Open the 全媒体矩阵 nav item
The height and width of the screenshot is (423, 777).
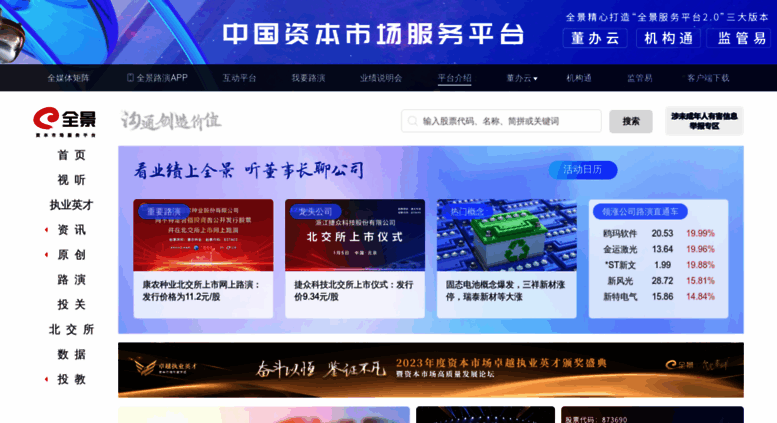coord(68,78)
